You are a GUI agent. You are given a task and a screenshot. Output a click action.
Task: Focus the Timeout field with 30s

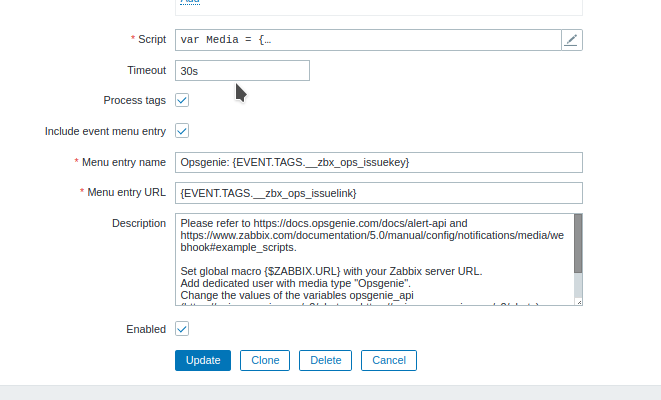click(242, 70)
